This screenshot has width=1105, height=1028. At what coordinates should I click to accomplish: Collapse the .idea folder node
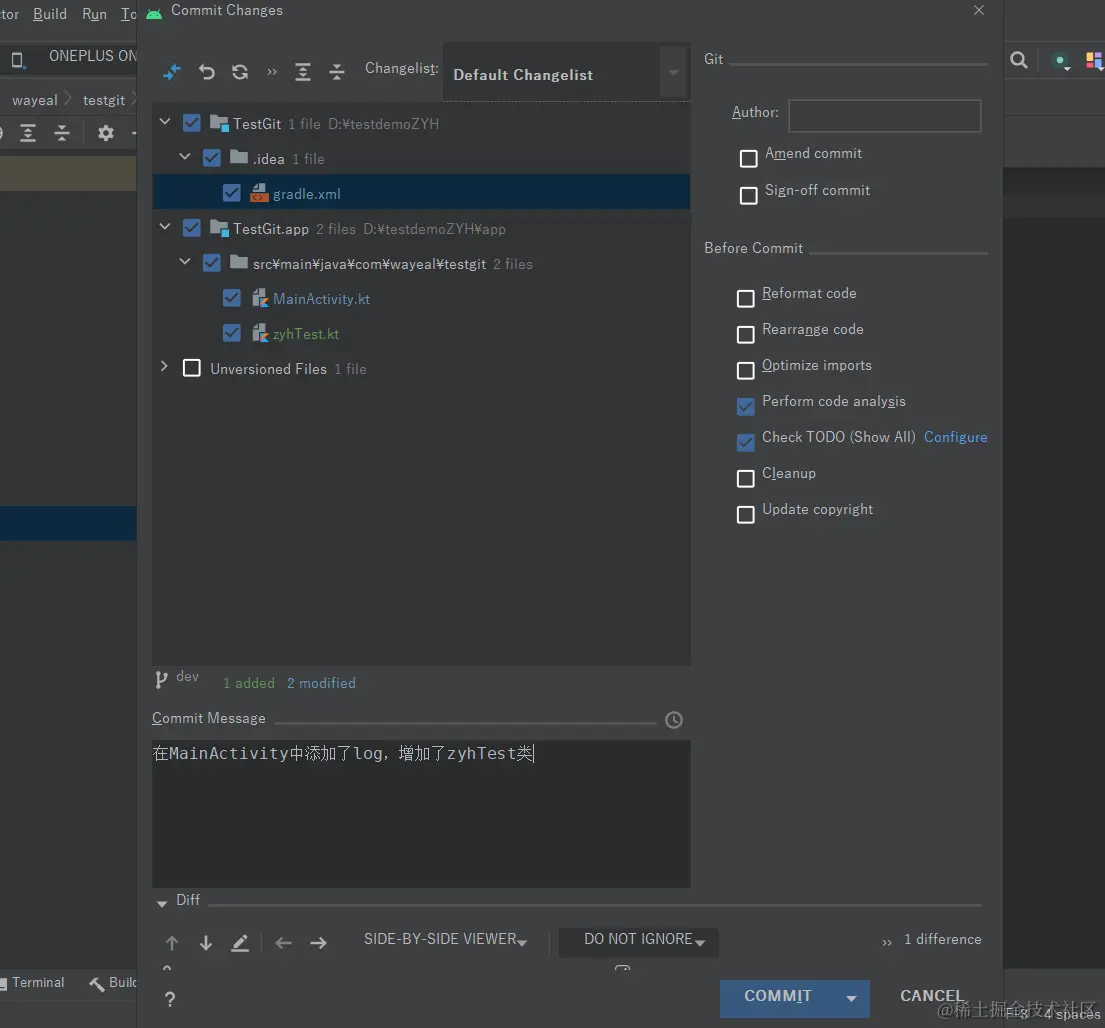185,156
